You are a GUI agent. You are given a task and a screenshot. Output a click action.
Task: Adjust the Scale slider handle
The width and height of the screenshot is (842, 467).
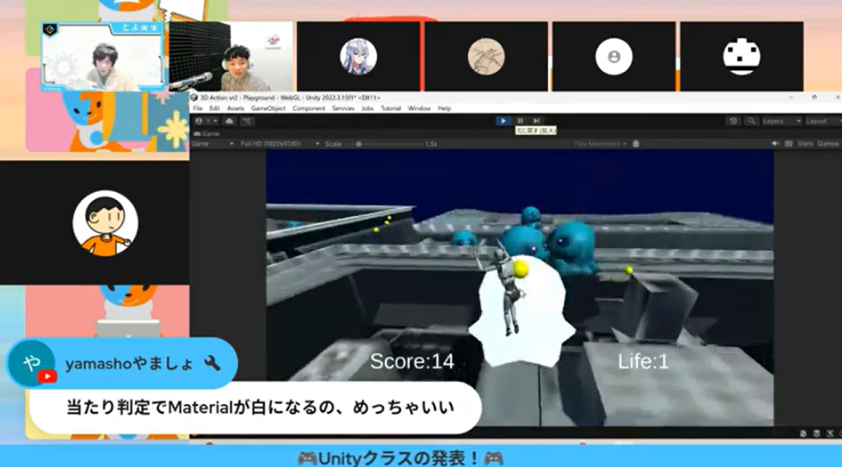coord(359,144)
